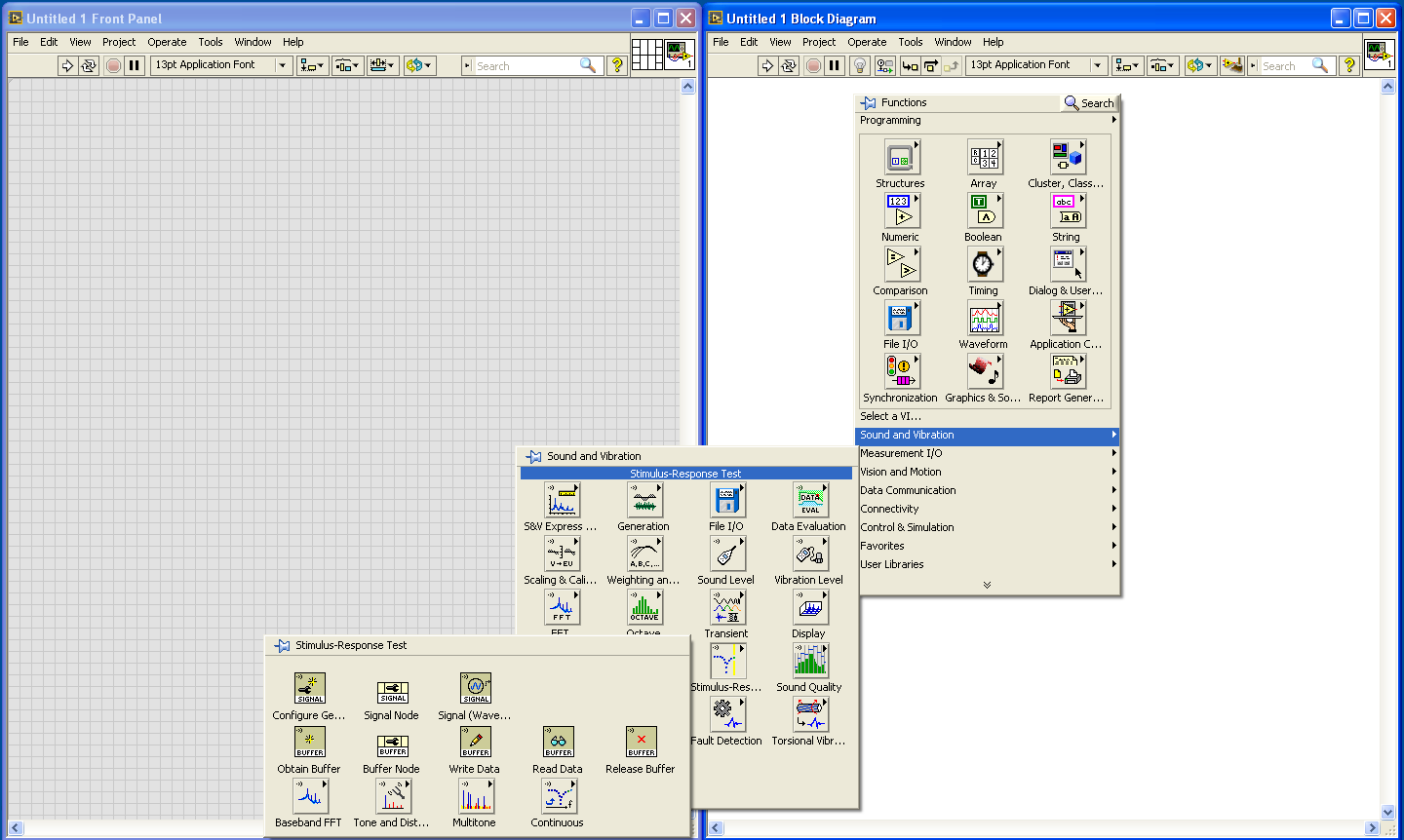Toggle Highlight Execution light bulb
The height and width of the screenshot is (840, 1404).
click(860, 65)
